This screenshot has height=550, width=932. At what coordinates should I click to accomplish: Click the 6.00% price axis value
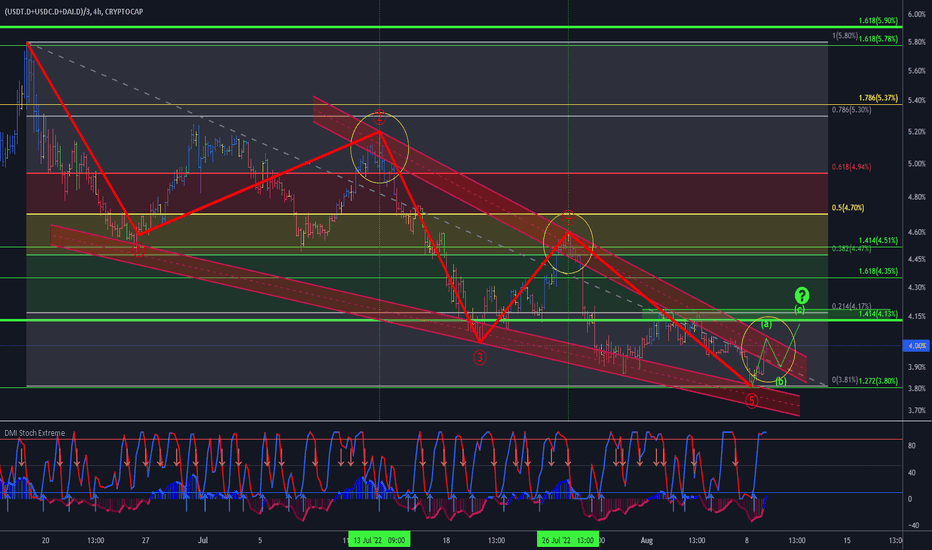[917, 14]
